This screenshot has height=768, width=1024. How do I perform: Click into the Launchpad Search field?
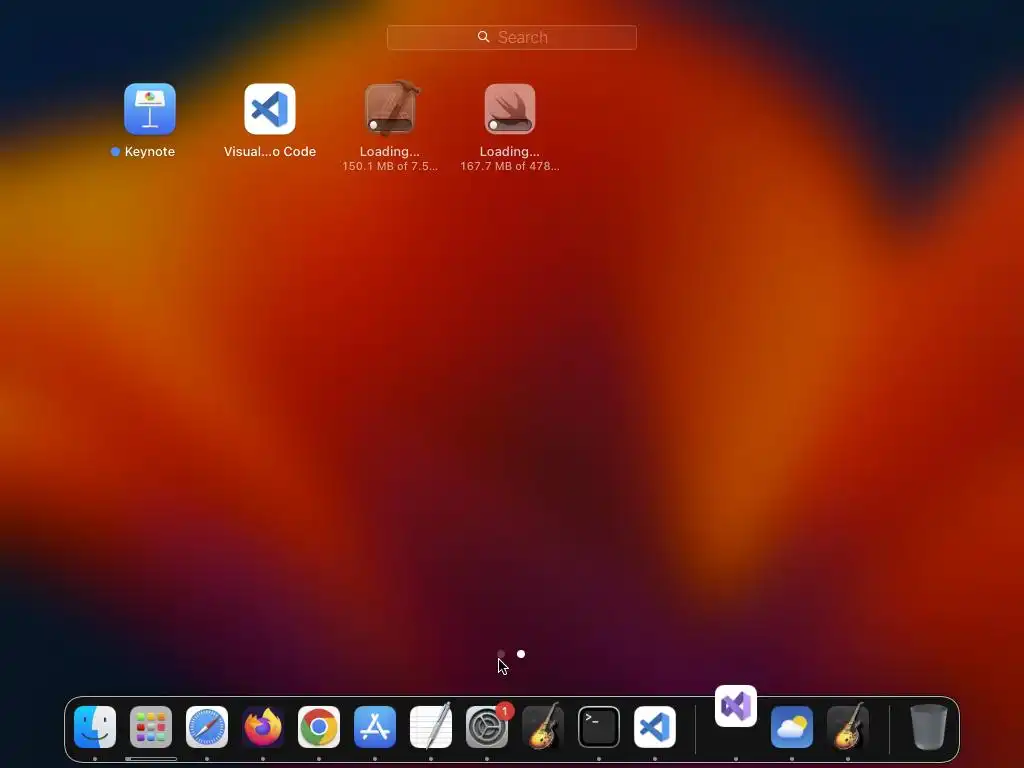click(512, 37)
